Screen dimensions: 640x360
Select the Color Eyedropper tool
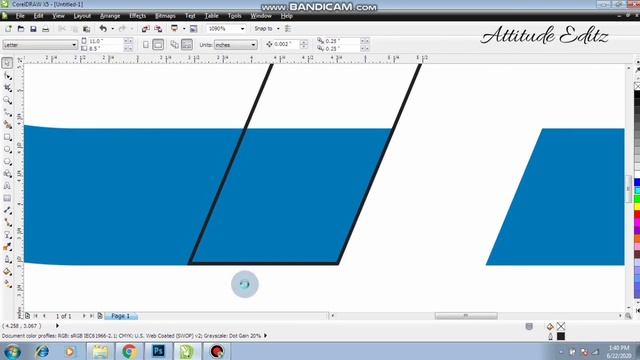pos(7,247)
